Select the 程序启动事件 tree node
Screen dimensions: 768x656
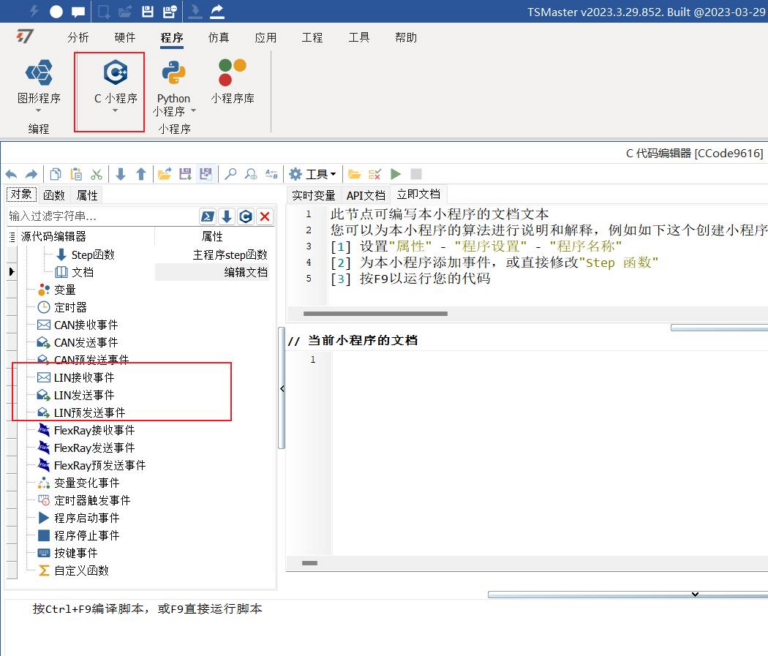[x=86, y=518]
